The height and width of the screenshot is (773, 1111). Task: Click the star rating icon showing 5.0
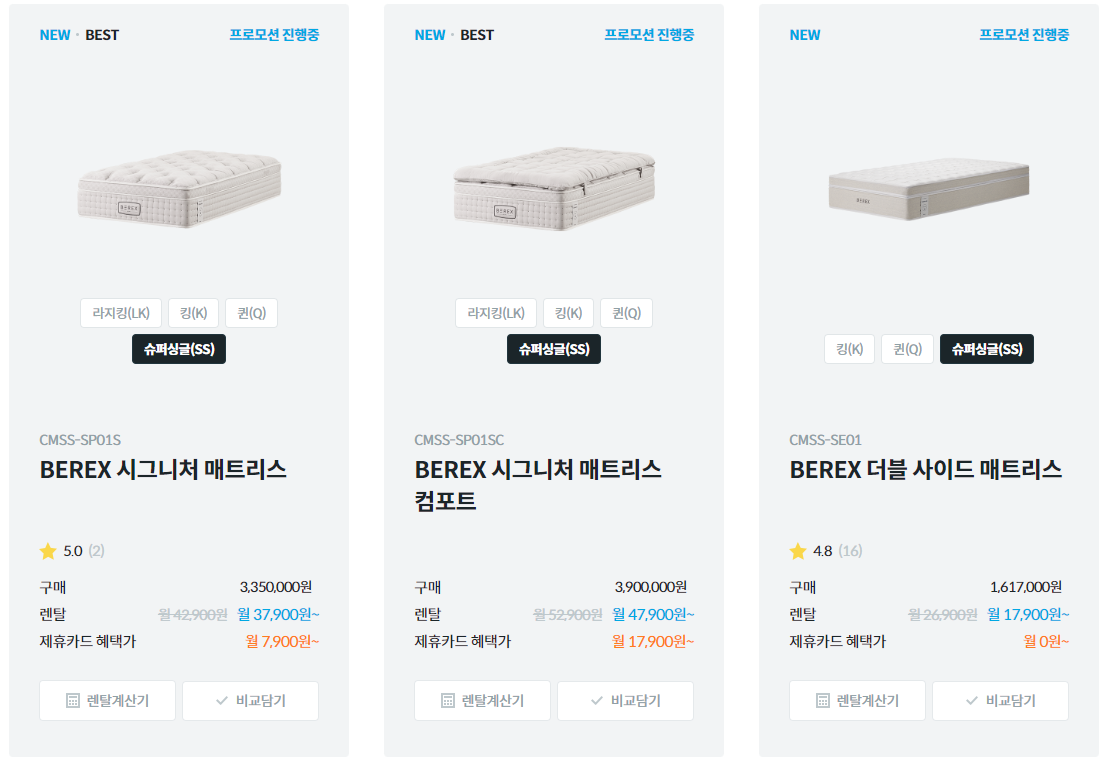(x=47, y=551)
